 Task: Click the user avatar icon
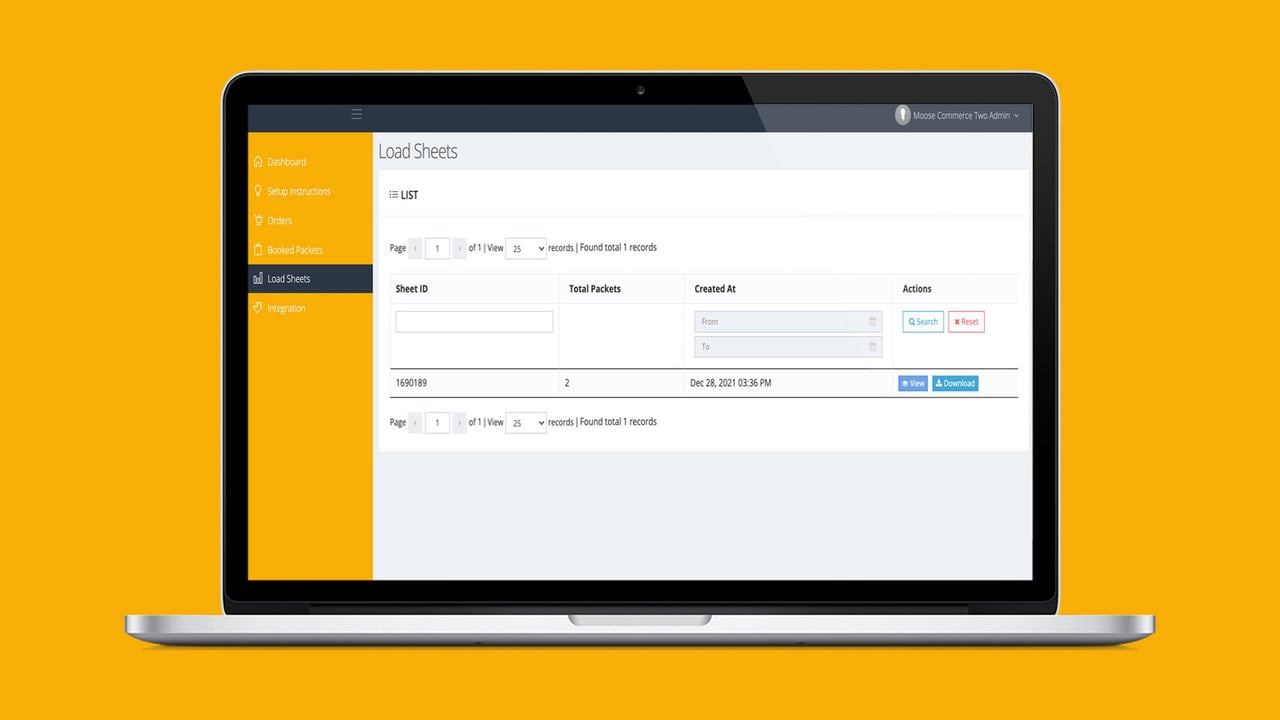[903, 115]
